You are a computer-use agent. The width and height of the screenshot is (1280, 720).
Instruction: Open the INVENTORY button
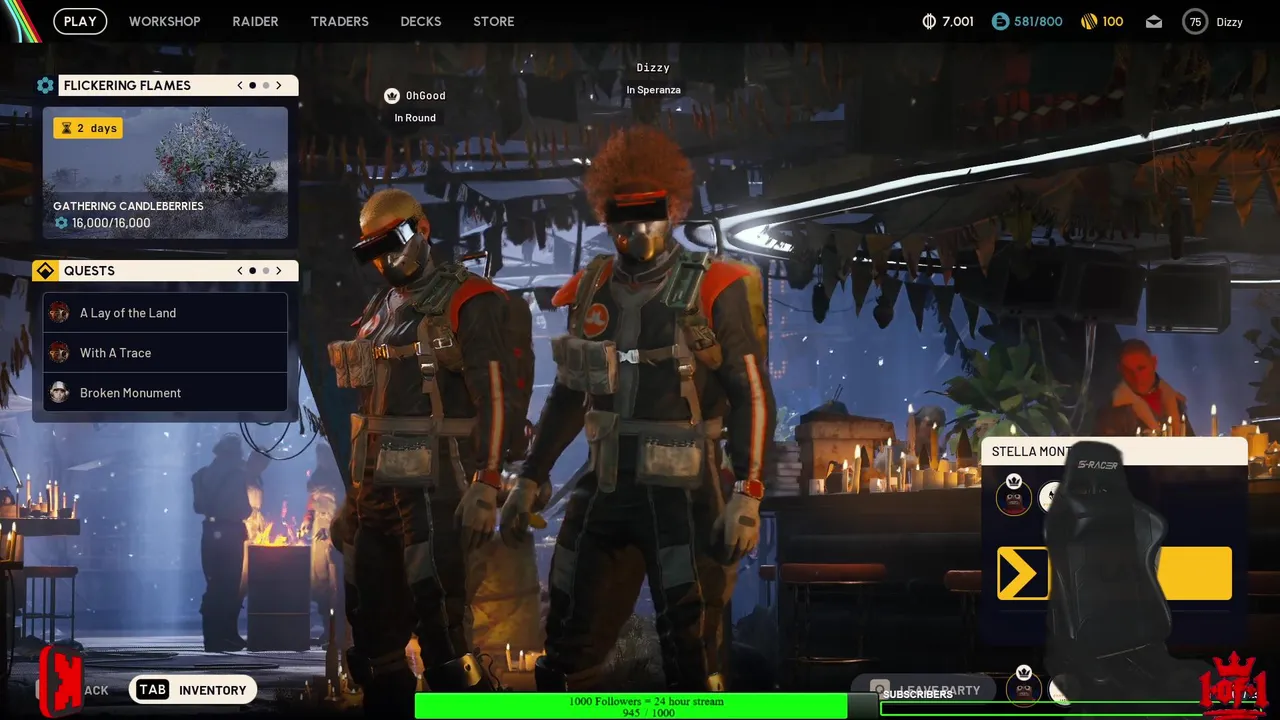pos(194,690)
